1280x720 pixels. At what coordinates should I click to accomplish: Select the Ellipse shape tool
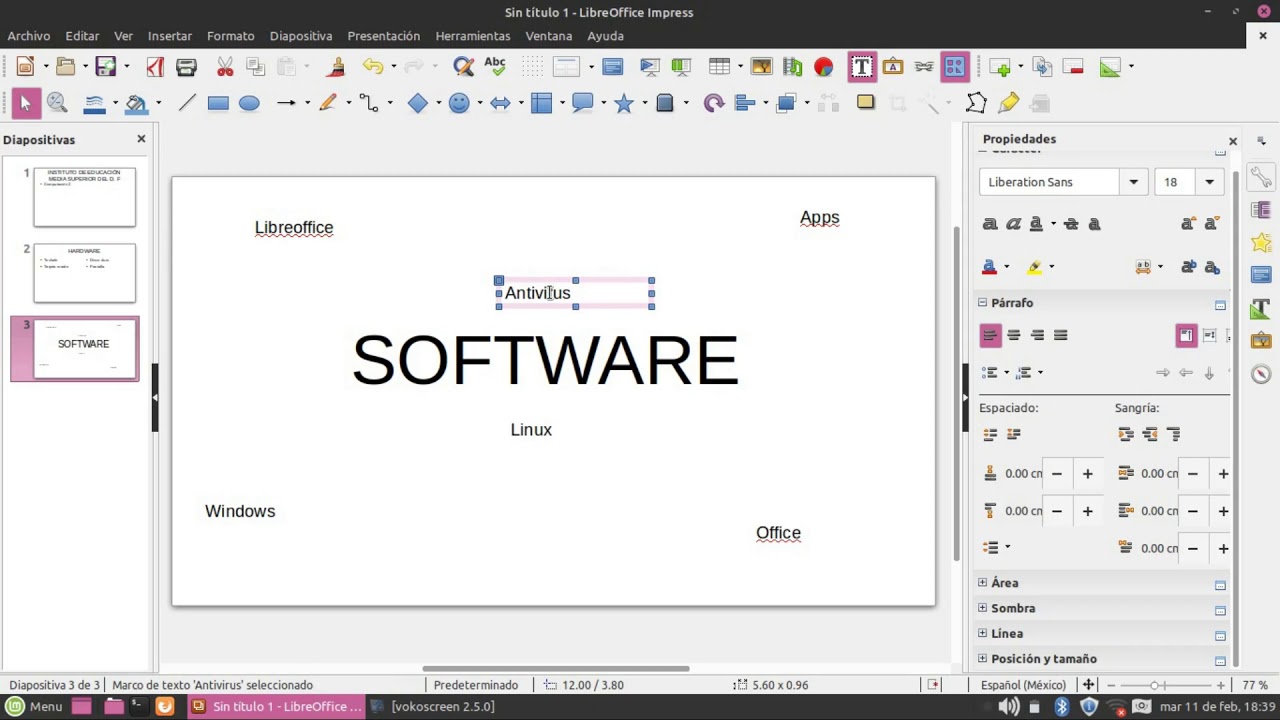249,103
